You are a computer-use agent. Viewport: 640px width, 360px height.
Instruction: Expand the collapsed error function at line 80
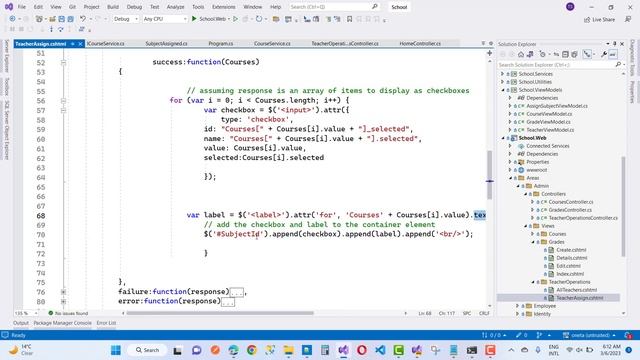pyautogui.click(x=63, y=301)
